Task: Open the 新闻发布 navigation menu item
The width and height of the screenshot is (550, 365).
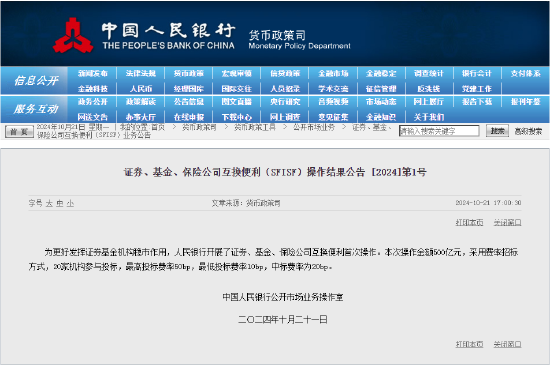Action: (93, 73)
